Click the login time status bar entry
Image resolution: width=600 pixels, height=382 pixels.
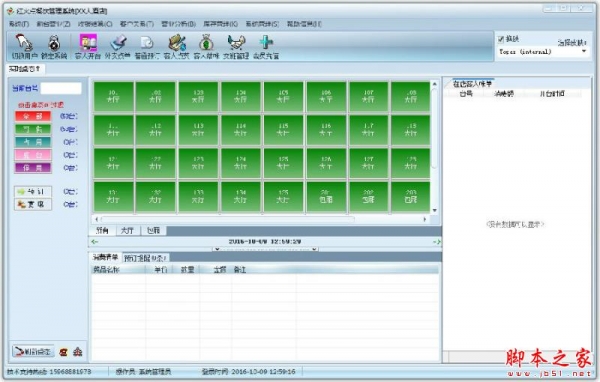(249, 372)
